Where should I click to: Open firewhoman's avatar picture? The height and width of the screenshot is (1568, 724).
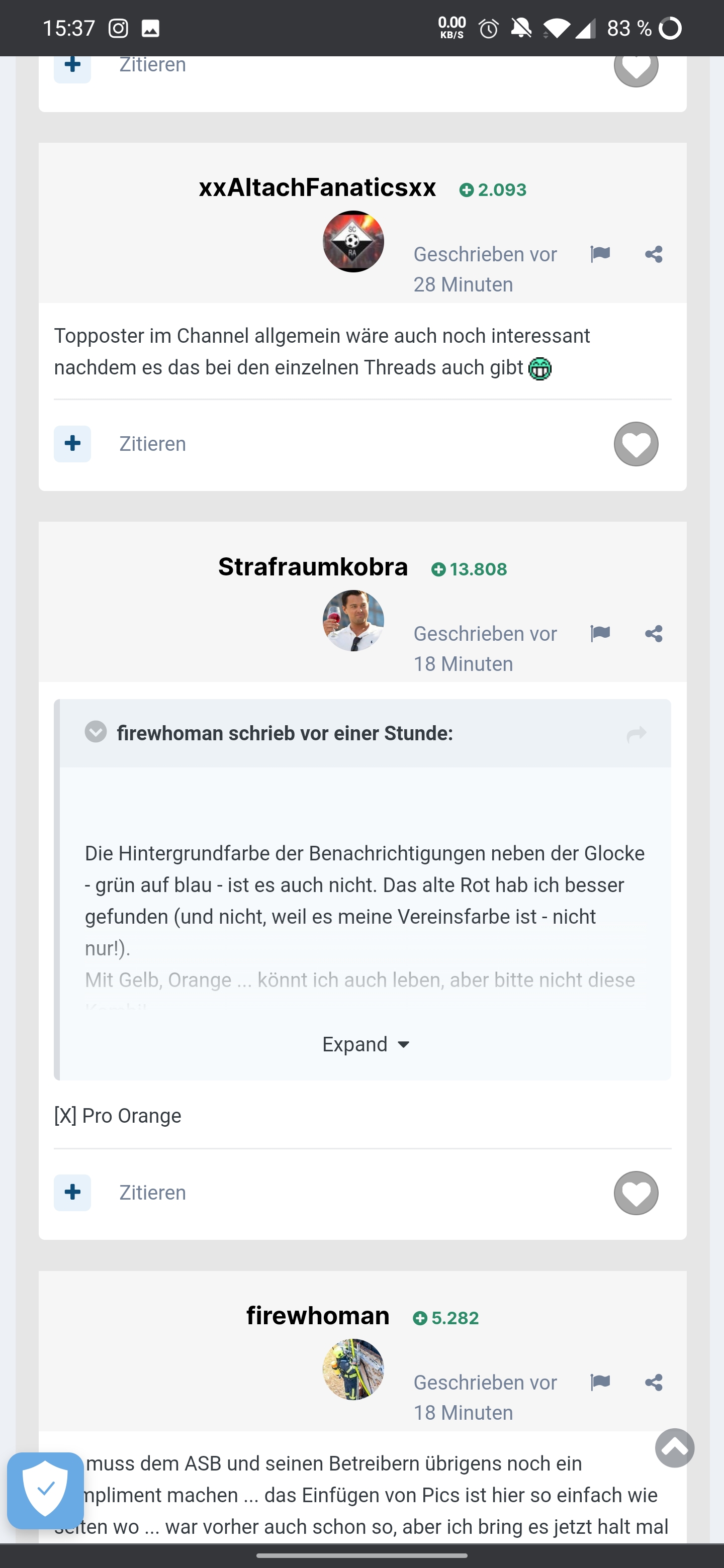353,1369
